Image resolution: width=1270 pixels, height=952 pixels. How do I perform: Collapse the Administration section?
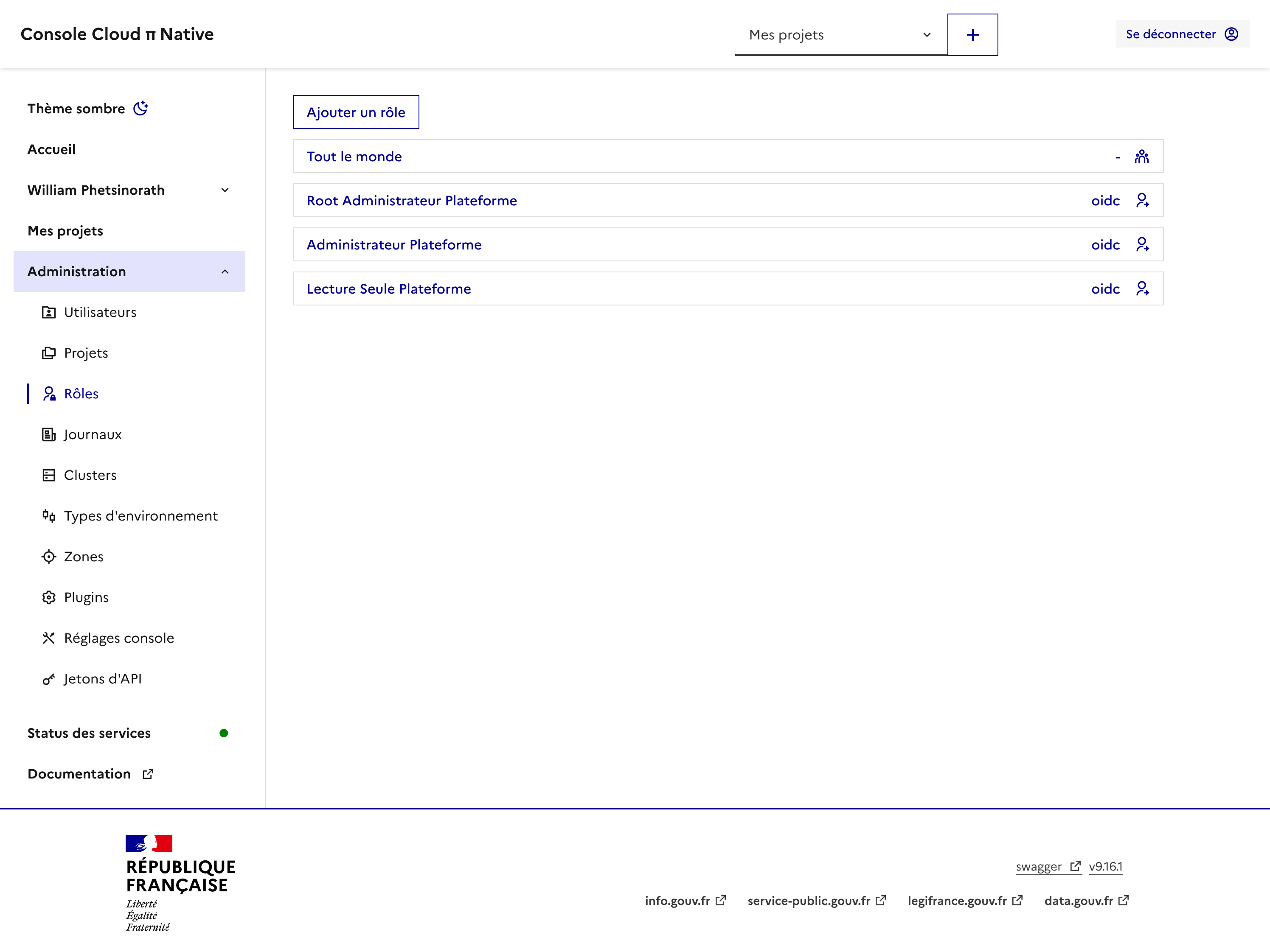tap(225, 272)
